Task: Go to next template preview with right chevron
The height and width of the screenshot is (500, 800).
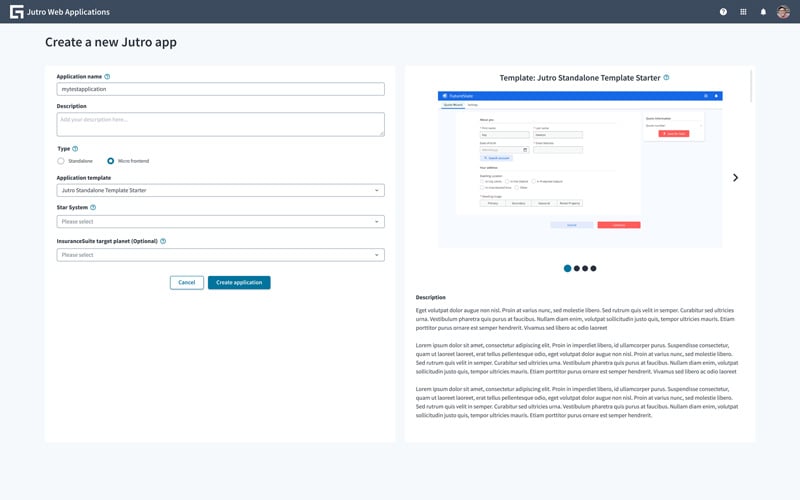Action: 735,178
